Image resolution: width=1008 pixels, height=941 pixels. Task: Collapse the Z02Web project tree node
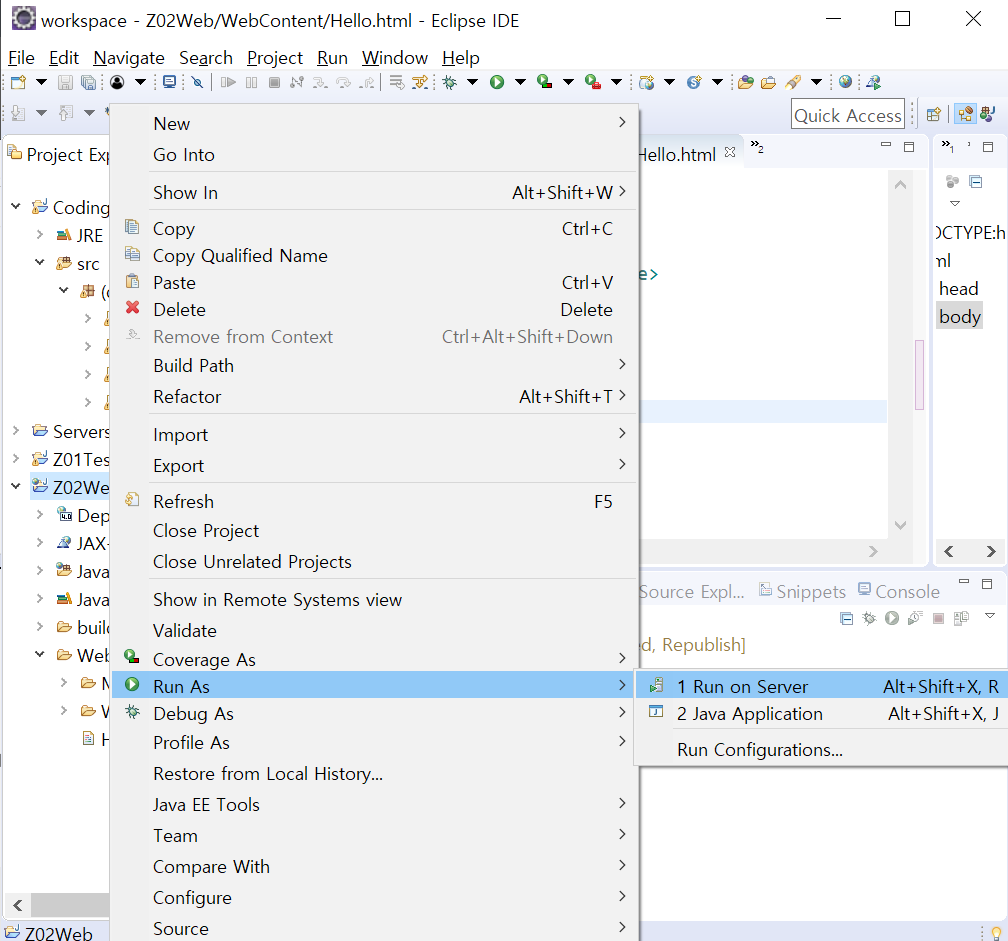(16, 486)
